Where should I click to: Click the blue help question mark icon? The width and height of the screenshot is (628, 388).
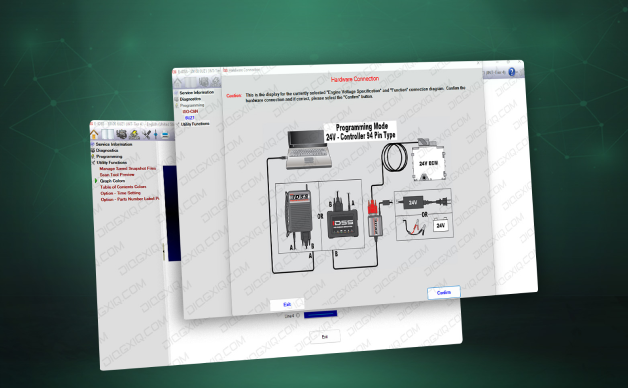pyautogui.click(x=511, y=72)
